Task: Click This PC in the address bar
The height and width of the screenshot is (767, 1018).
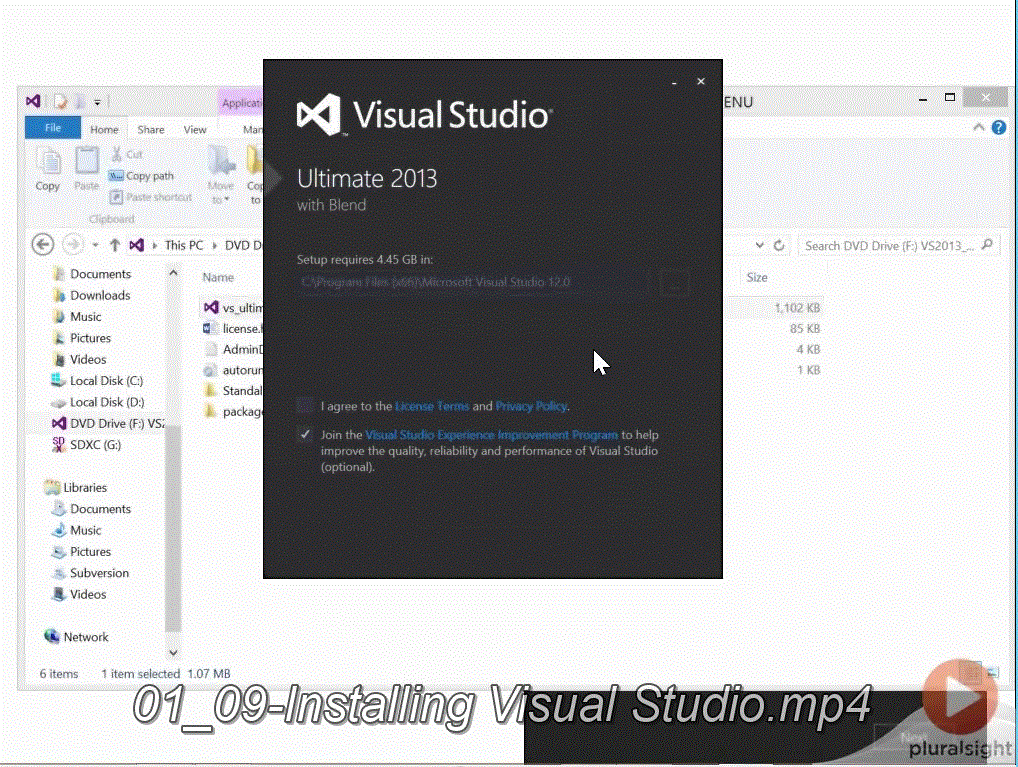Action: pos(184,245)
